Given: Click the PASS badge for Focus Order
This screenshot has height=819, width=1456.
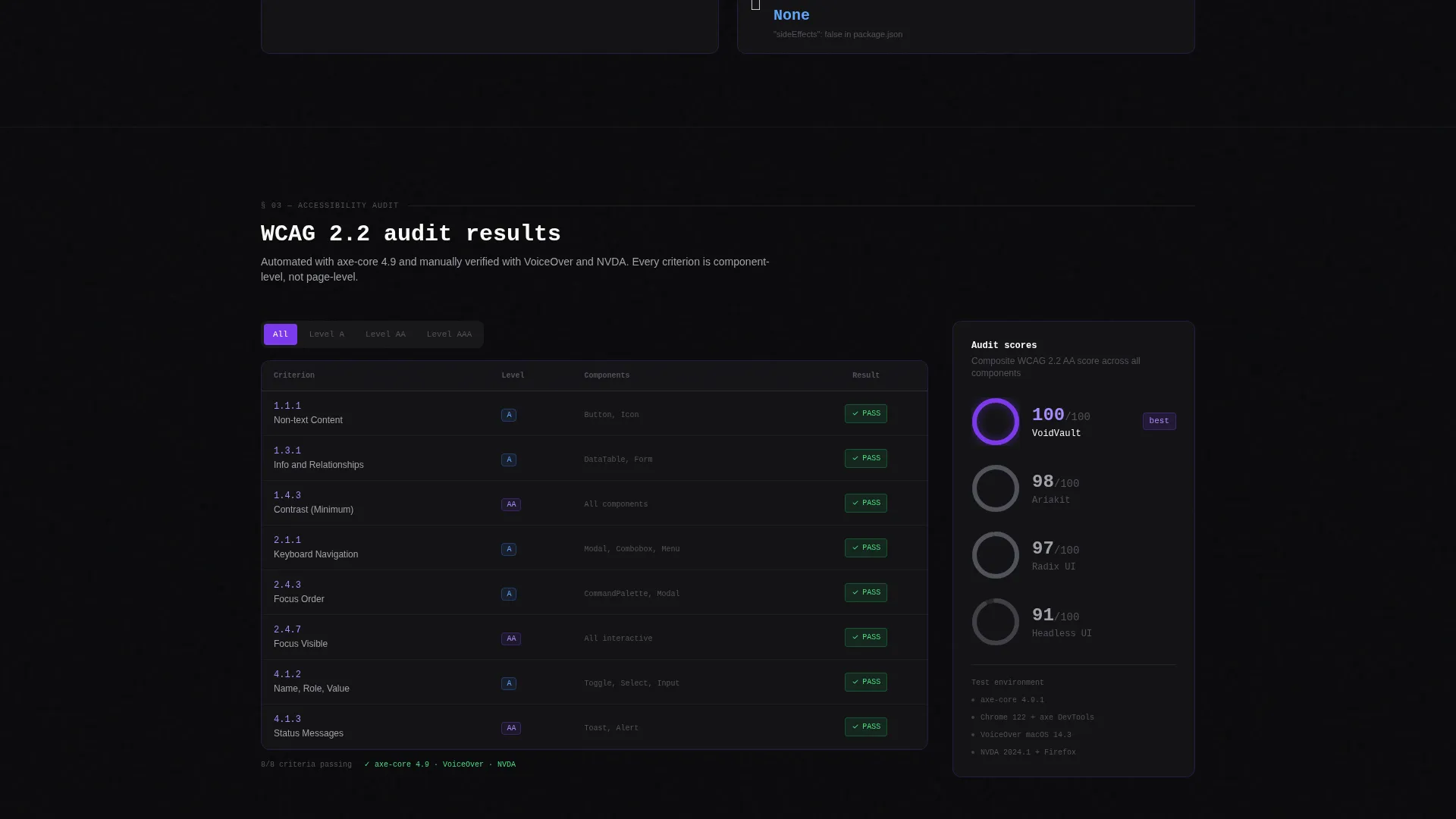Looking at the screenshot, I should (x=866, y=593).
